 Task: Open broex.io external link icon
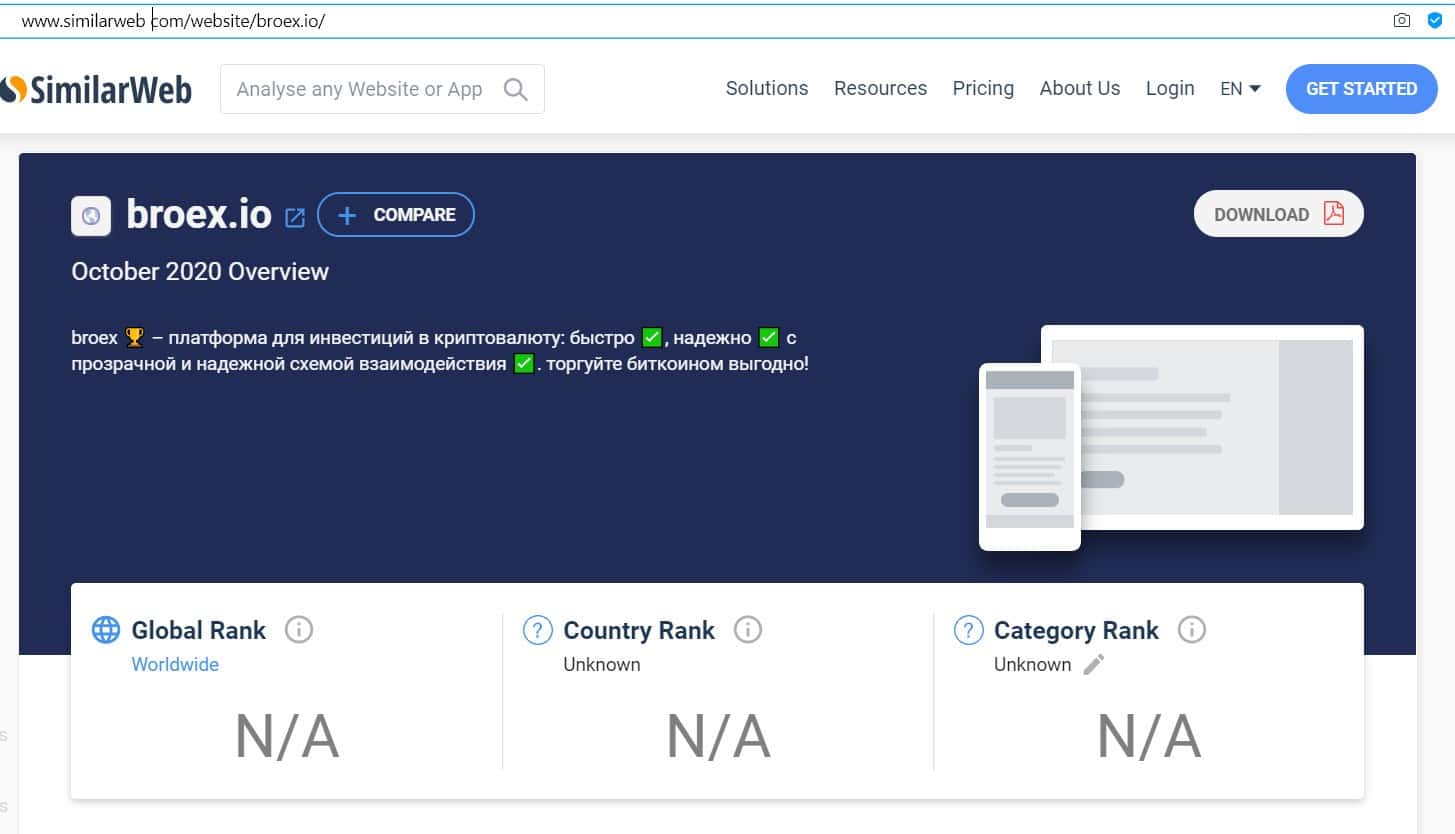295,217
